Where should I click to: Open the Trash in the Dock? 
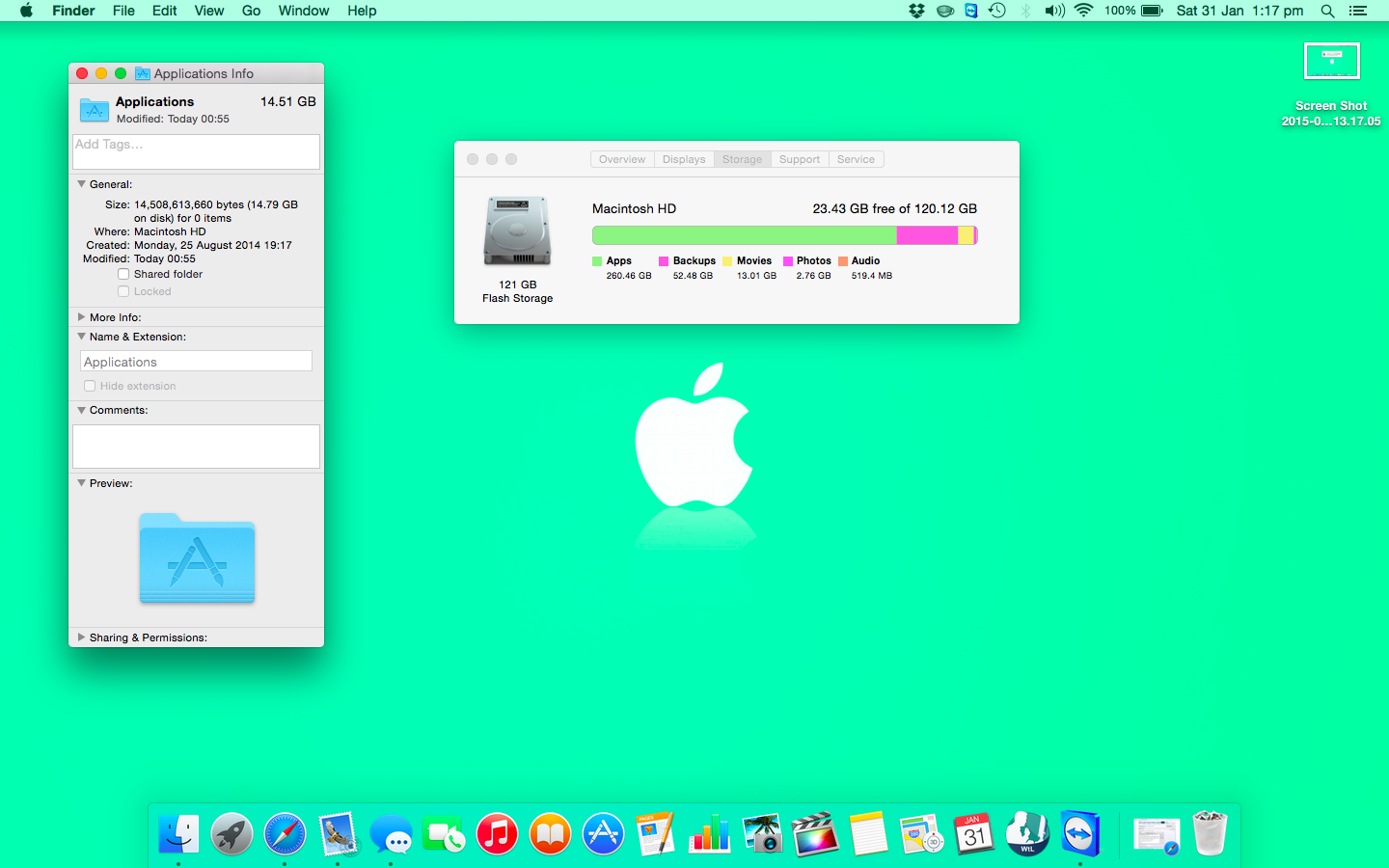pos(1210,834)
